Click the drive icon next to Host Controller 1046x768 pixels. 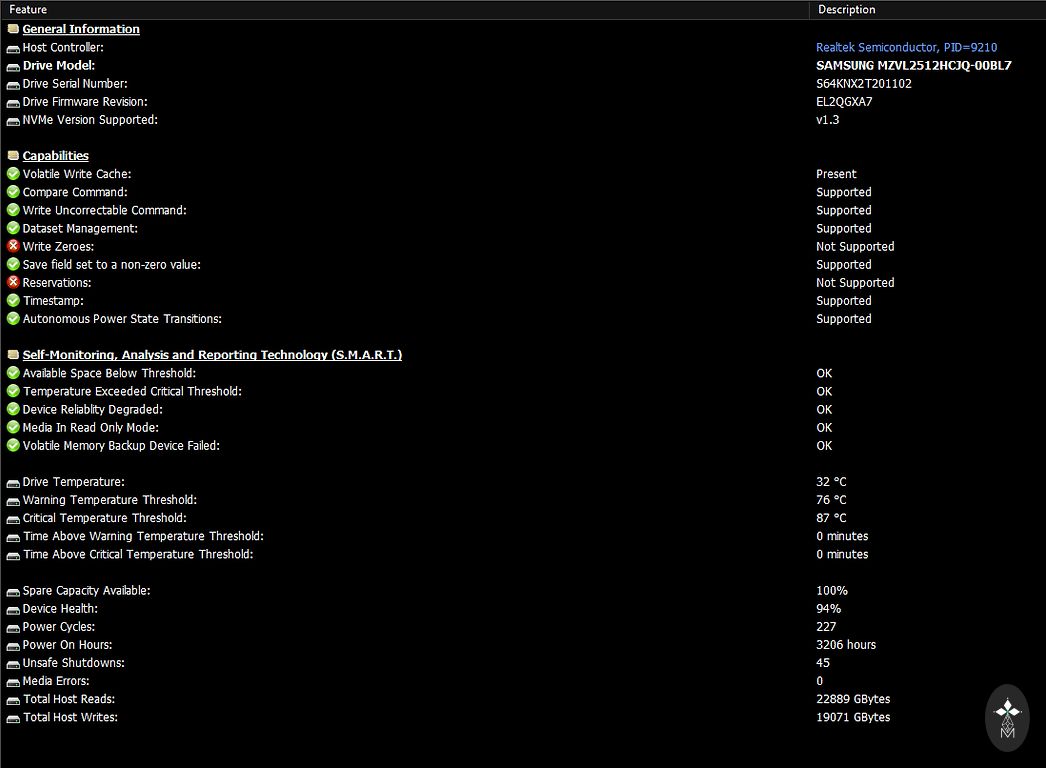click(x=13, y=48)
